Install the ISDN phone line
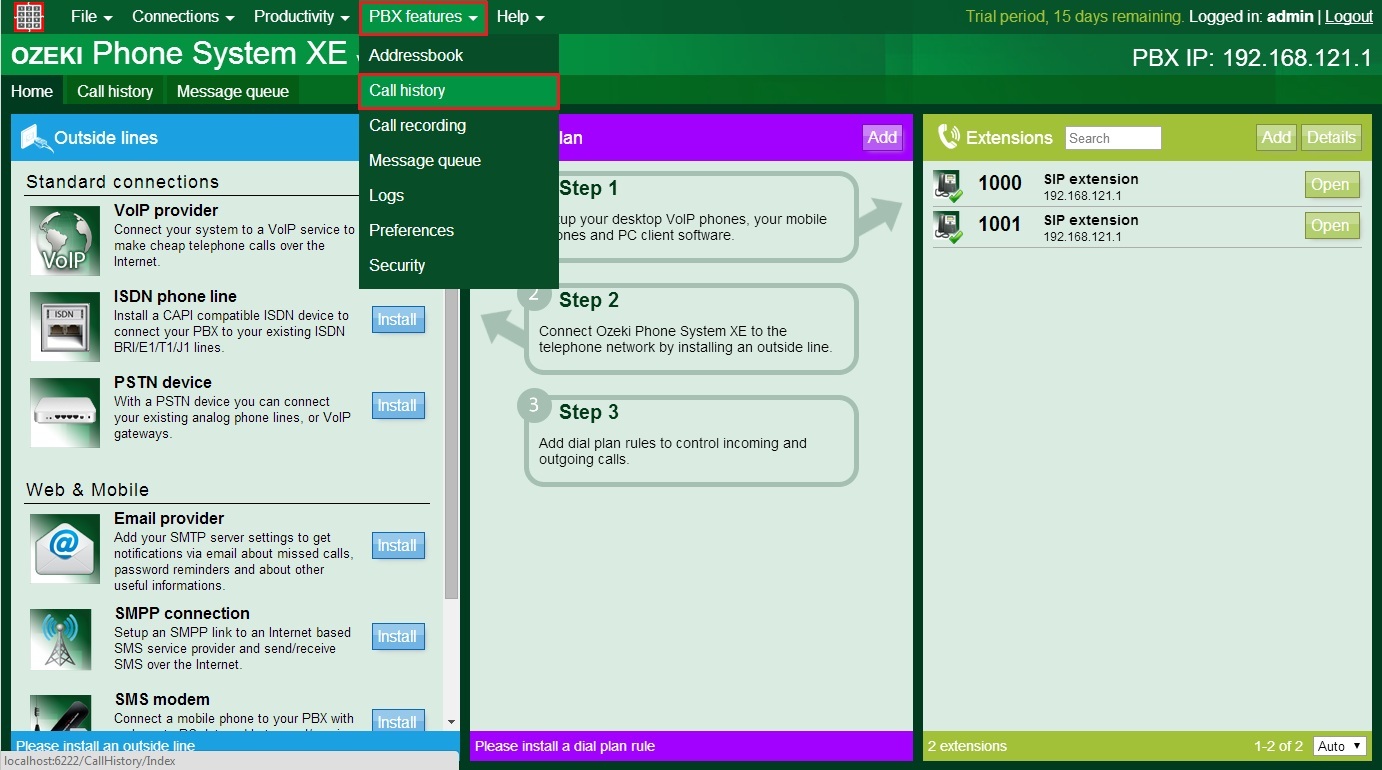Viewport: 1382px width, 770px height. click(x=398, y=320)
